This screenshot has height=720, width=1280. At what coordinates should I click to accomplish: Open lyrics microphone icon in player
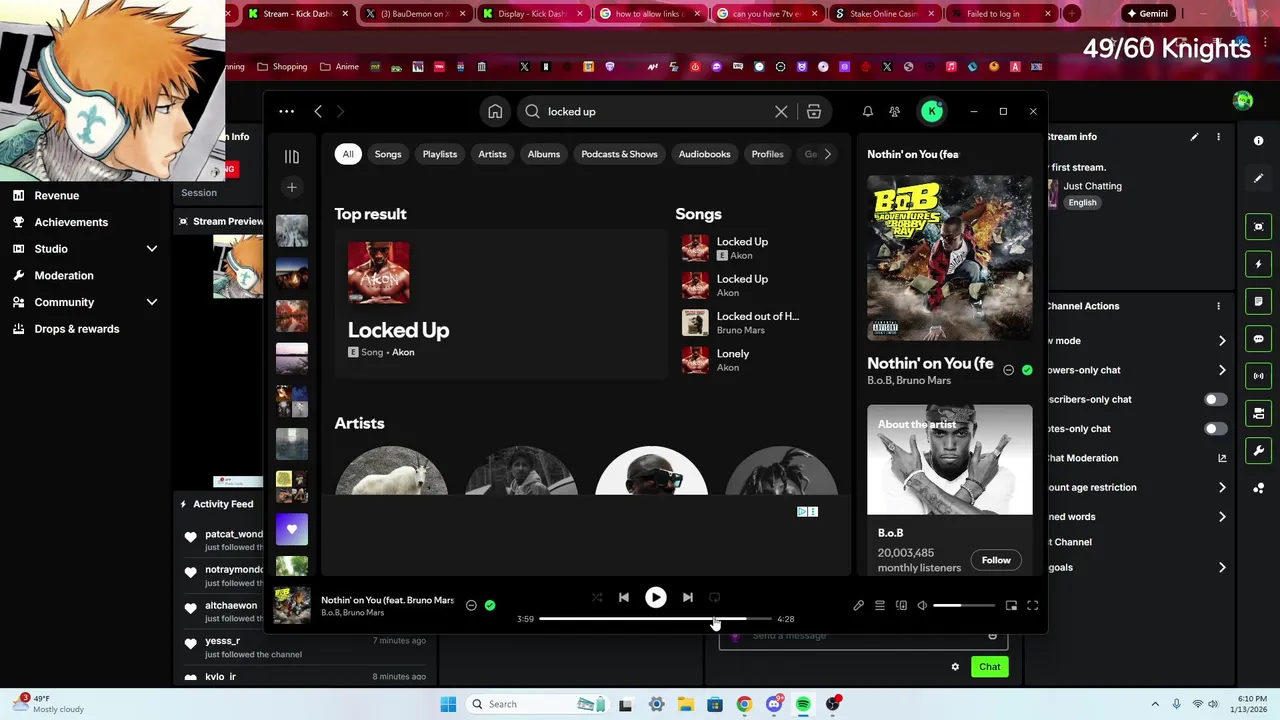[858, 605]
